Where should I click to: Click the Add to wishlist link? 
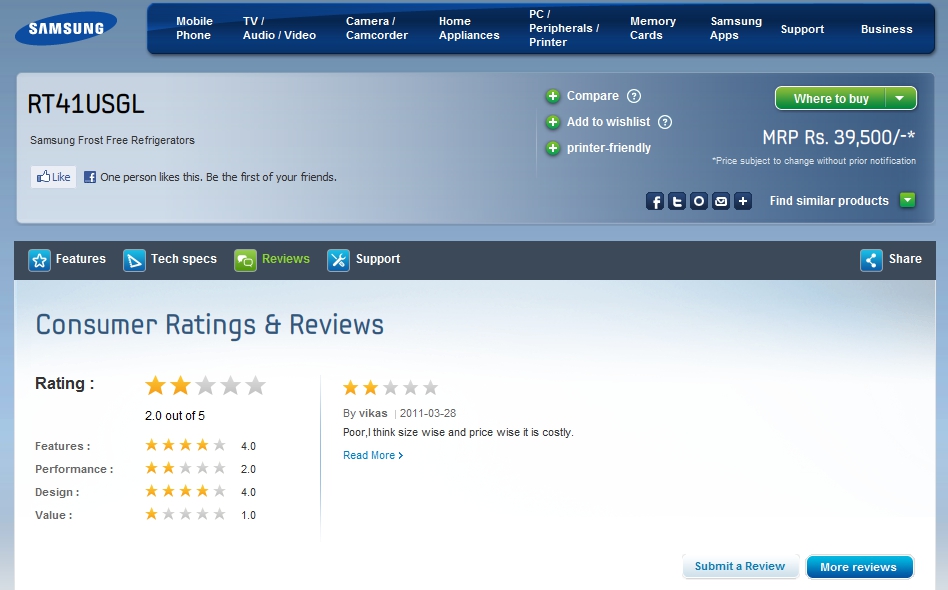coord(608,122)
